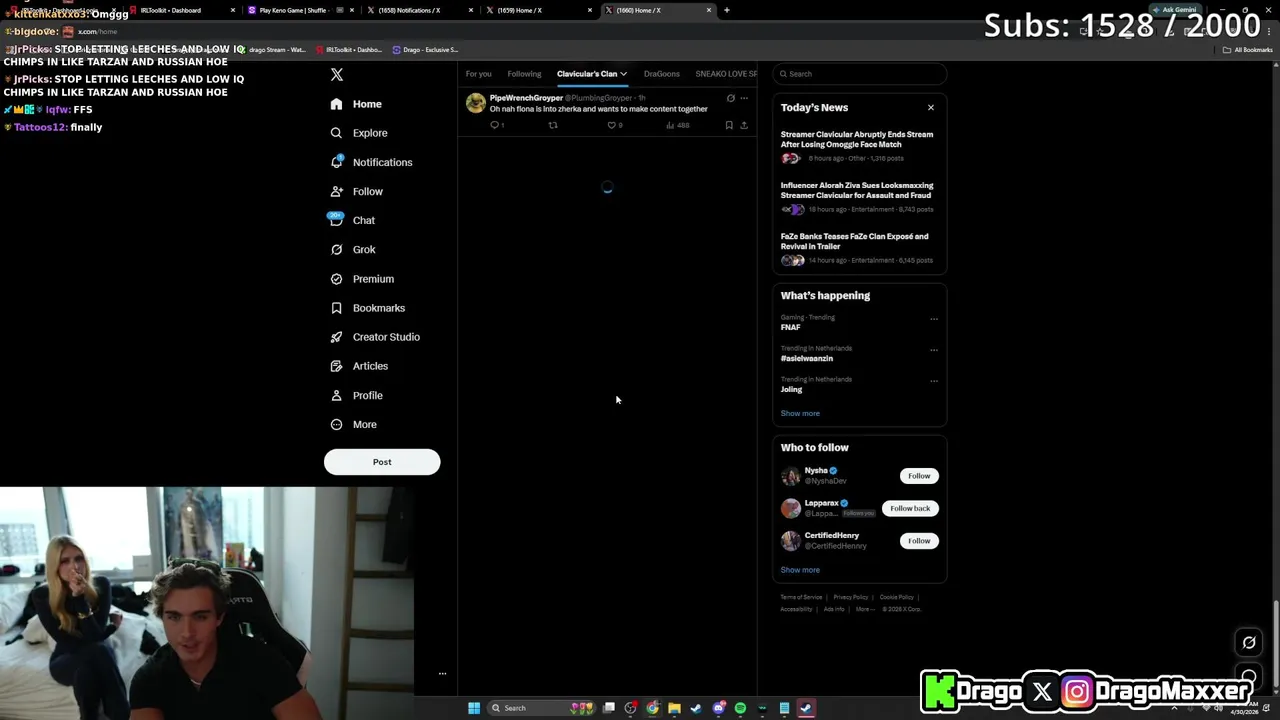Click the Search X input field
This screenshot has width=1280, height=720.
(860, 74)
